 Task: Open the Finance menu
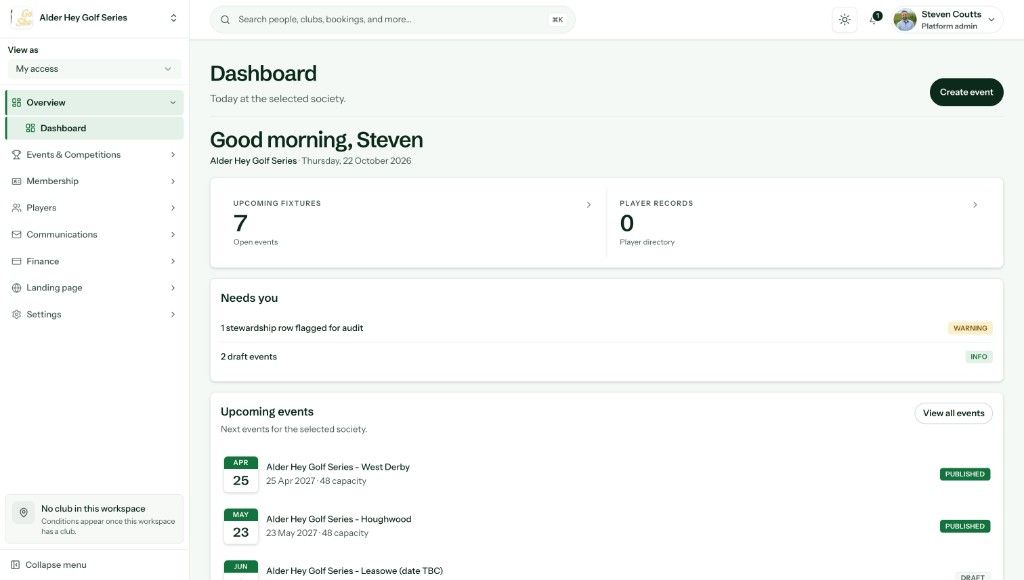pos(94,261)
